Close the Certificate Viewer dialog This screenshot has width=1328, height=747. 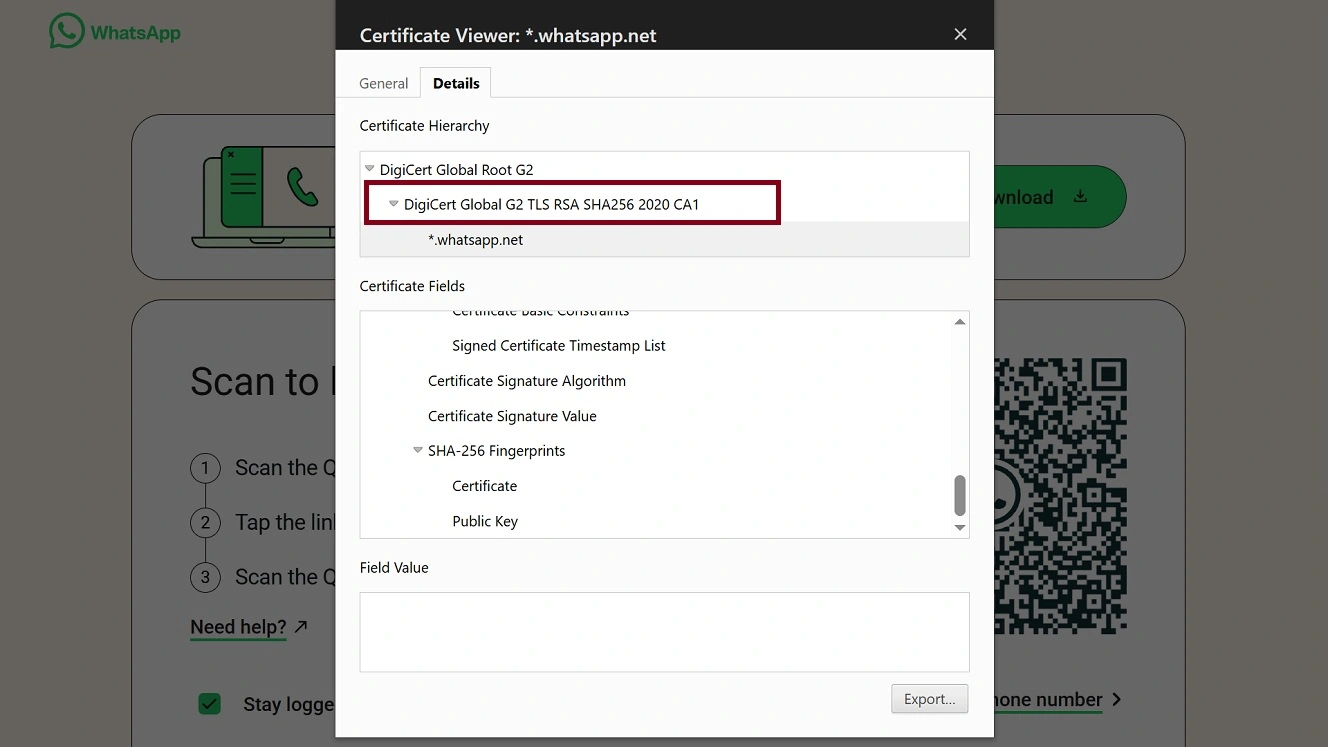[960, 35]
